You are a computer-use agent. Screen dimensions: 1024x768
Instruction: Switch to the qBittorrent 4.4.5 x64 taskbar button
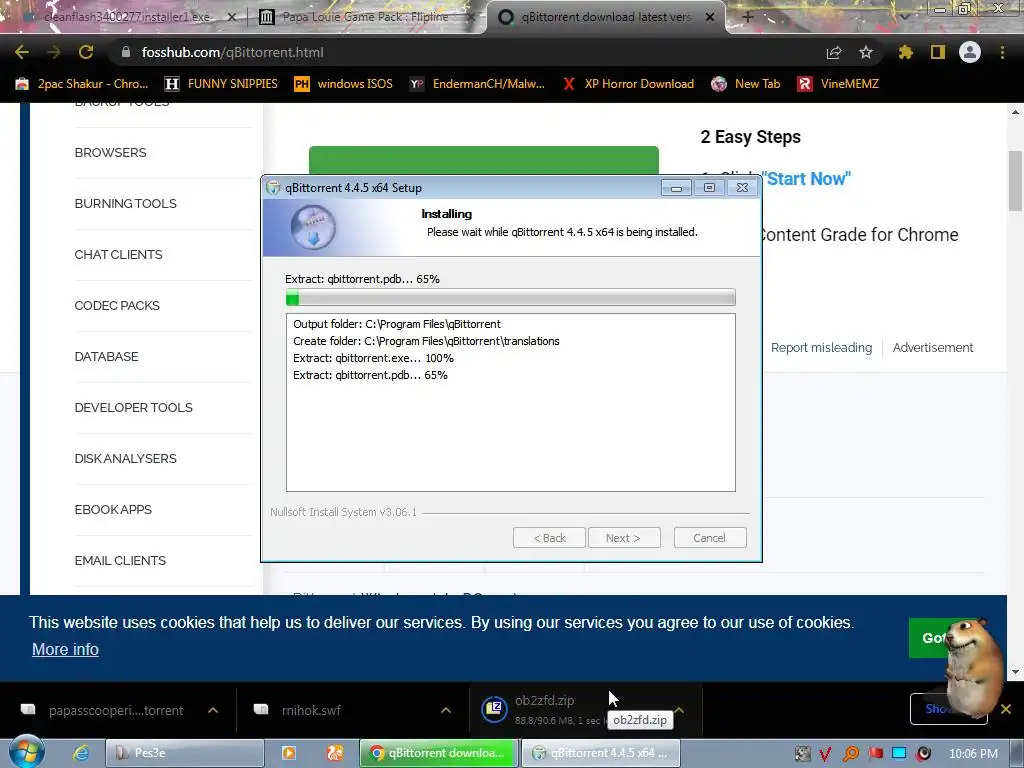pos(601,753)
